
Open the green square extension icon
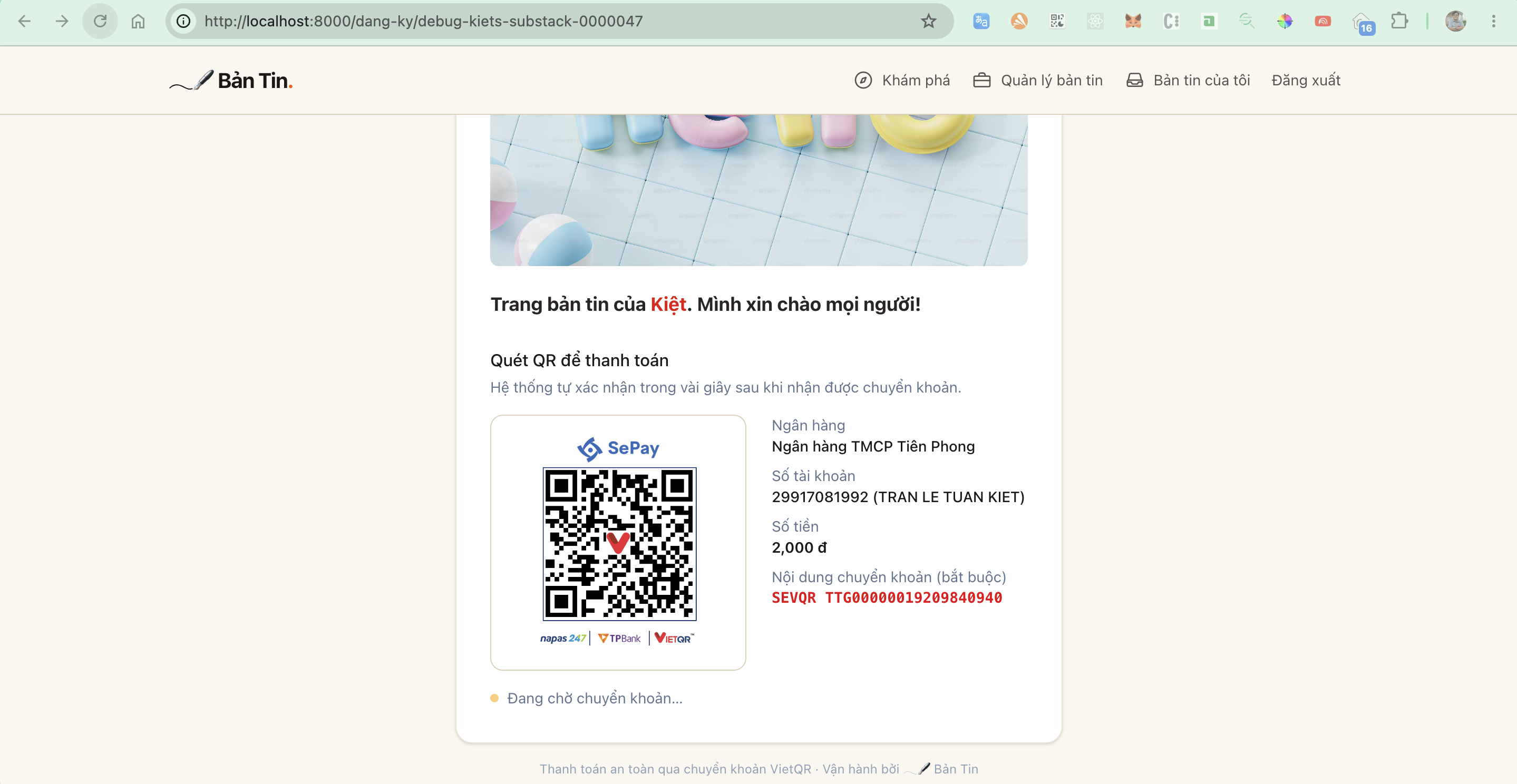(1209, 21)
